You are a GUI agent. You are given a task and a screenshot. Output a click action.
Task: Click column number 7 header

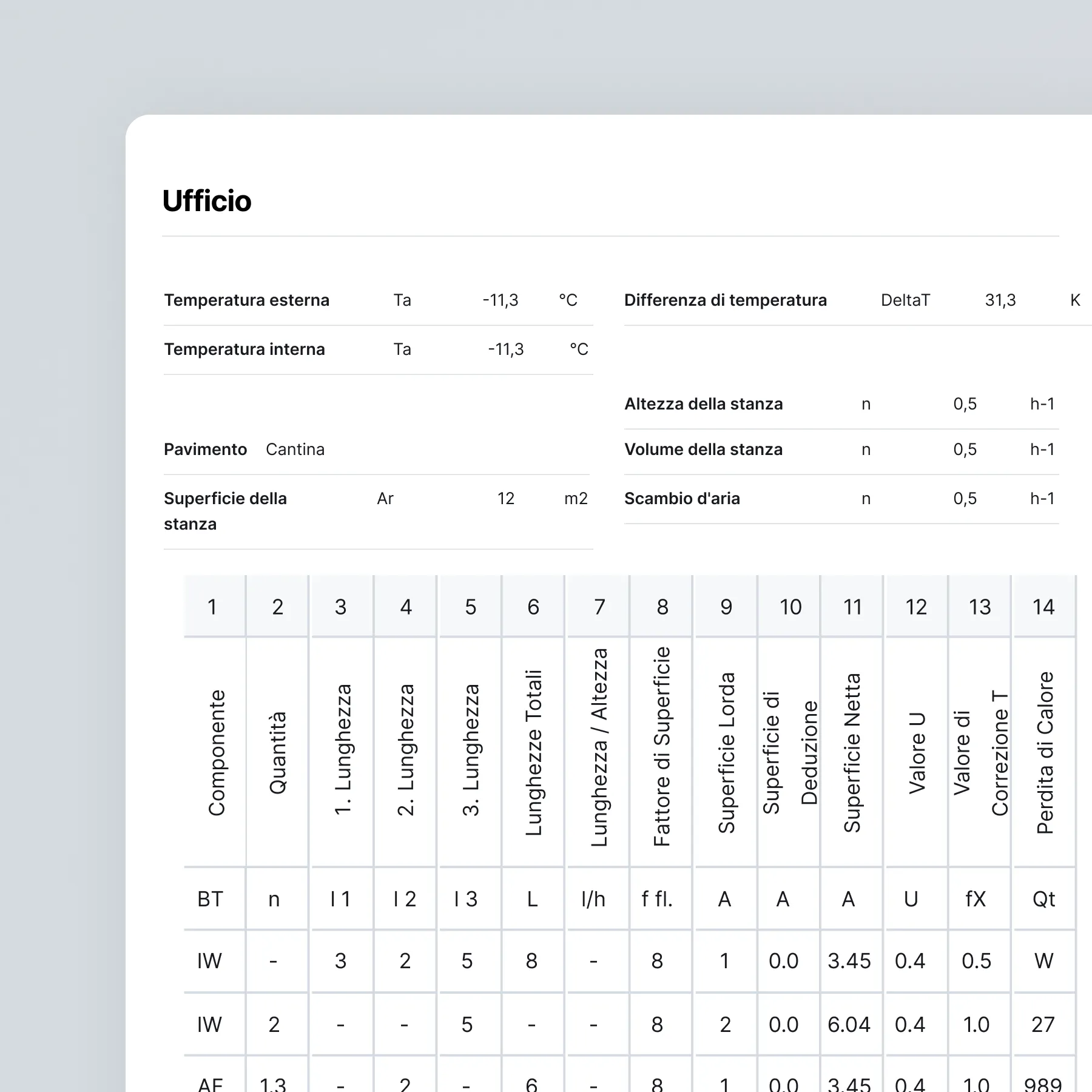599,607
